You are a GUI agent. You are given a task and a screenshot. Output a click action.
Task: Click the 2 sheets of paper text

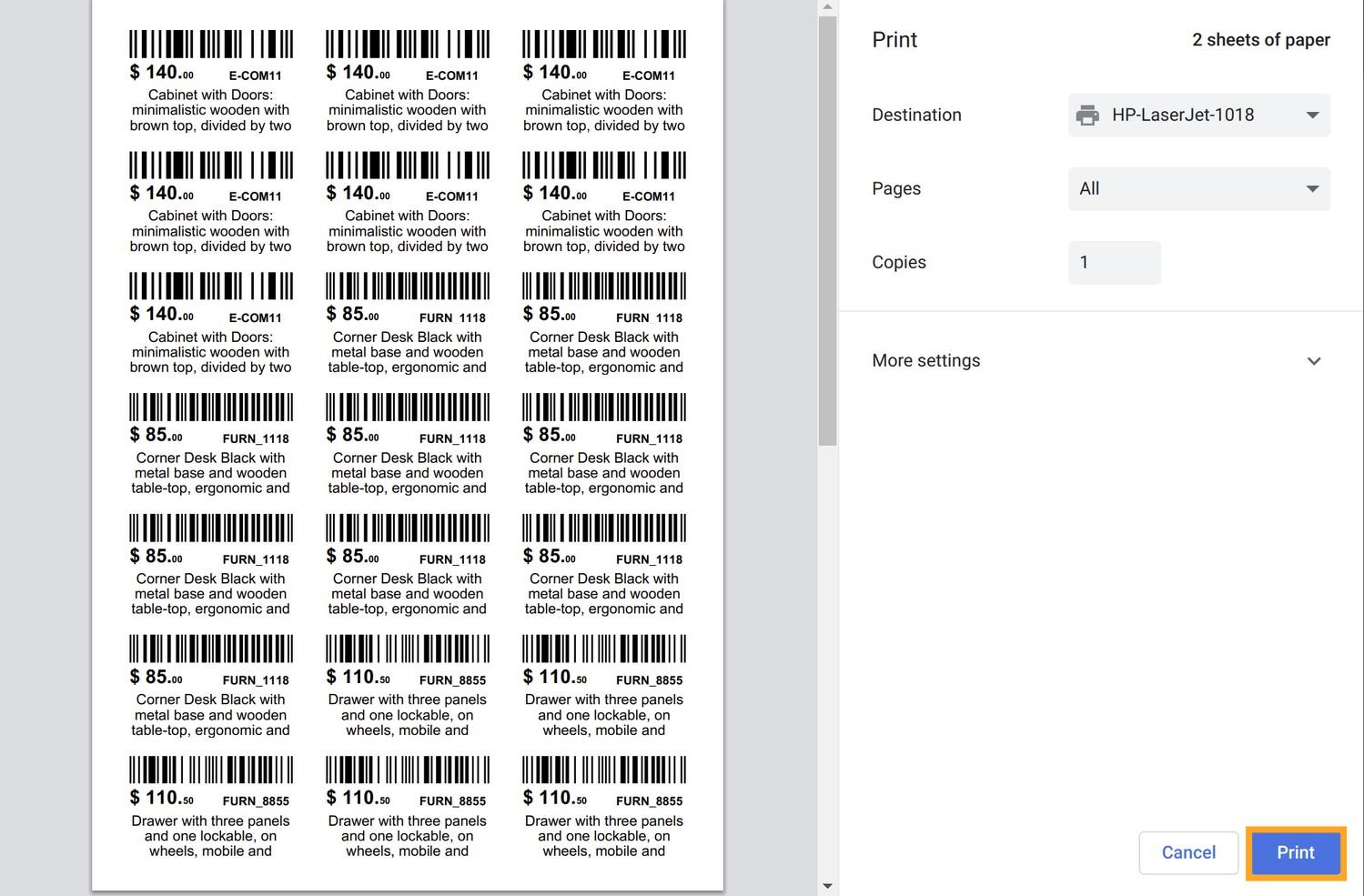[1261, 39]
